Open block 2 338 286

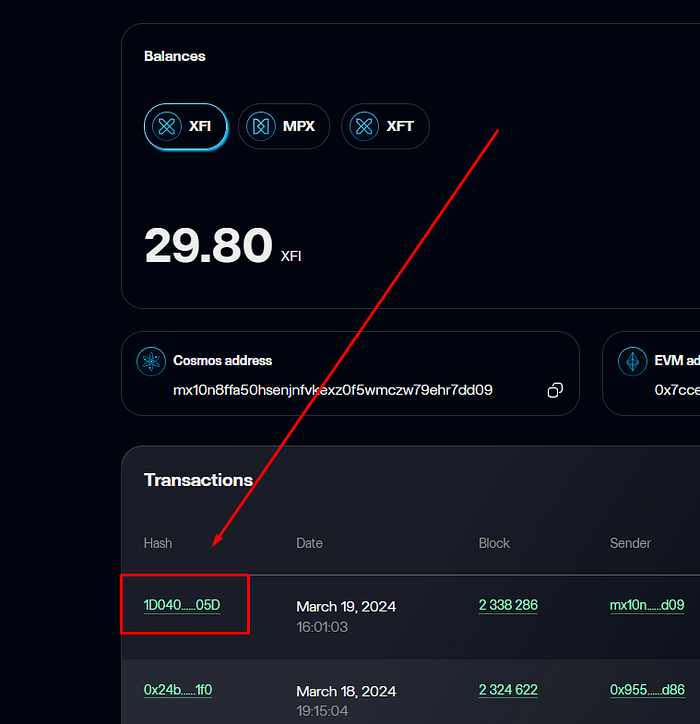(508, 605)
